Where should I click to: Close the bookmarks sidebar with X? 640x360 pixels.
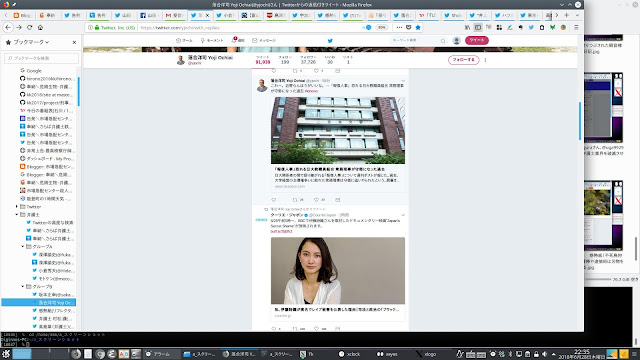(74, 42)
